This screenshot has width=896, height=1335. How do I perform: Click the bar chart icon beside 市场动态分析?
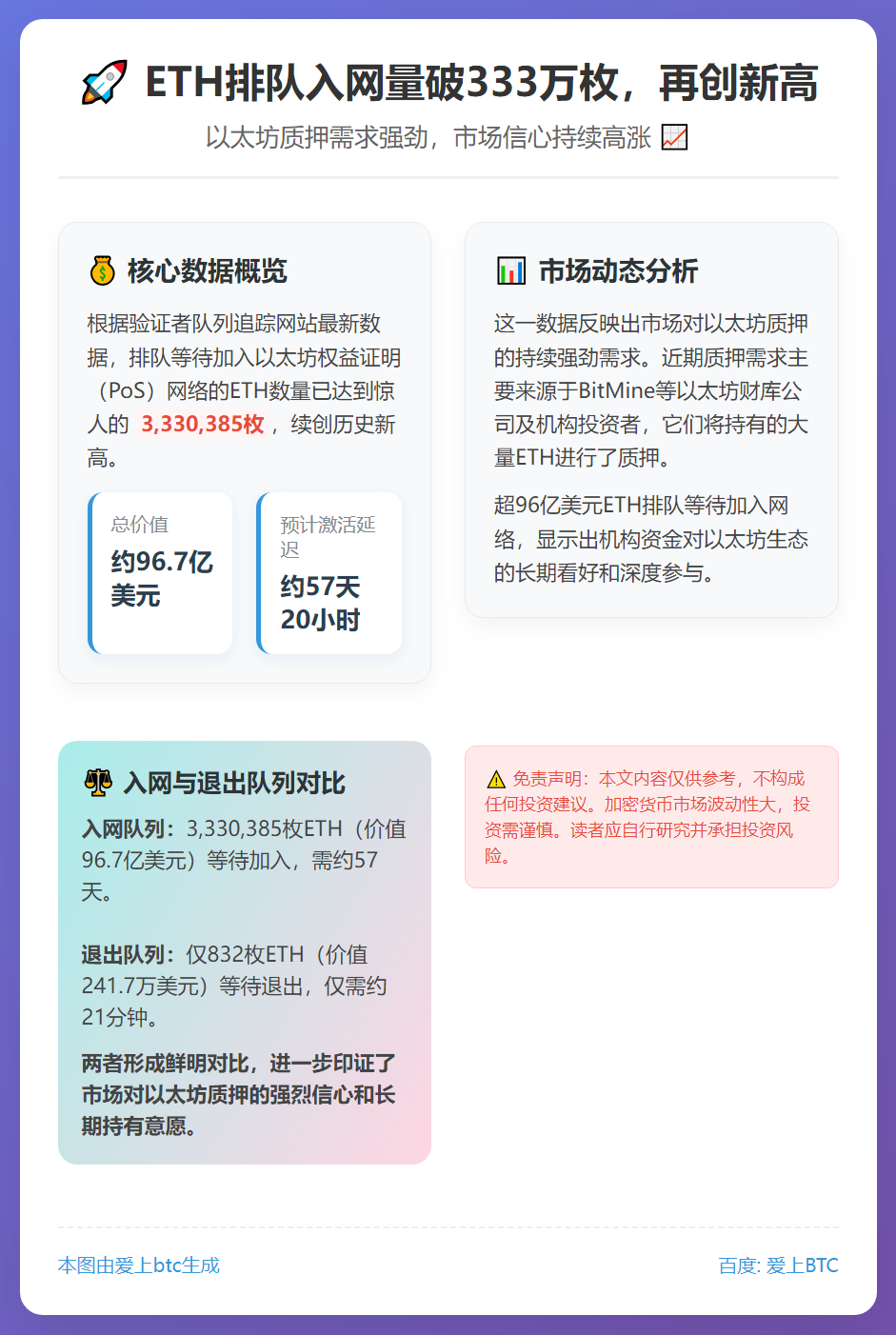511,271
